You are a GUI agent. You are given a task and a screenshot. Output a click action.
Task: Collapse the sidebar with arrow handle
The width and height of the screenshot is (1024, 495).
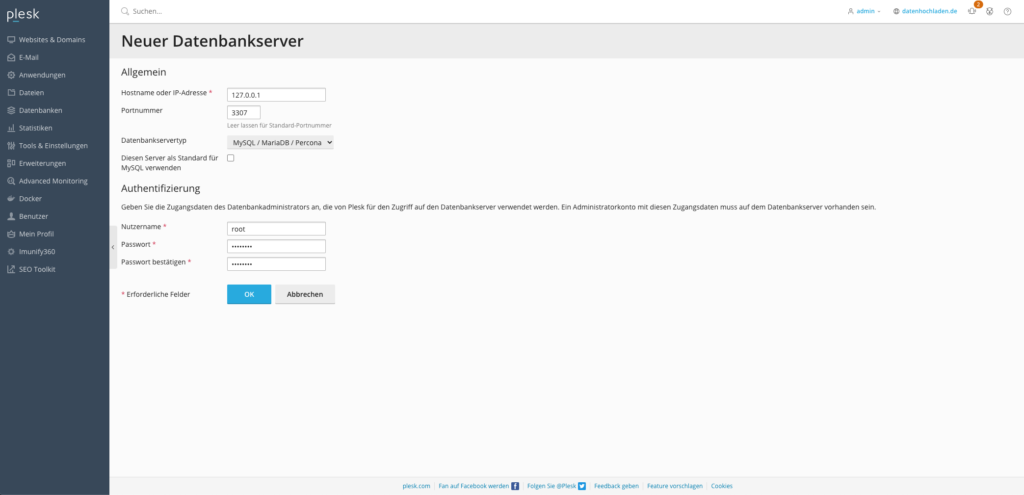(113, 247)
